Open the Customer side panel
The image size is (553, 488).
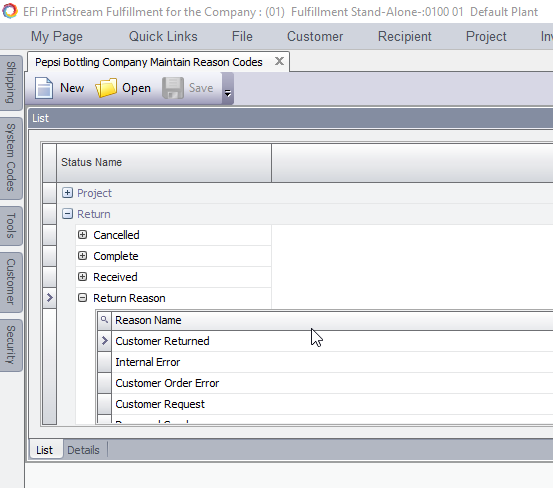11,282
